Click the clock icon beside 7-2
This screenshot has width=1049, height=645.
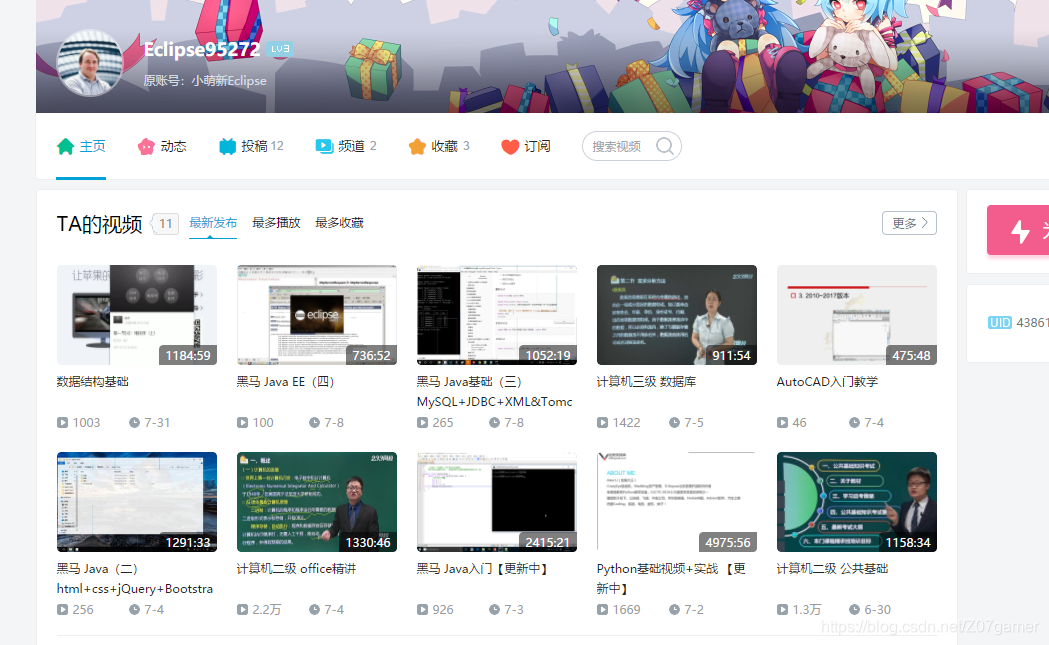coord(674,610)
